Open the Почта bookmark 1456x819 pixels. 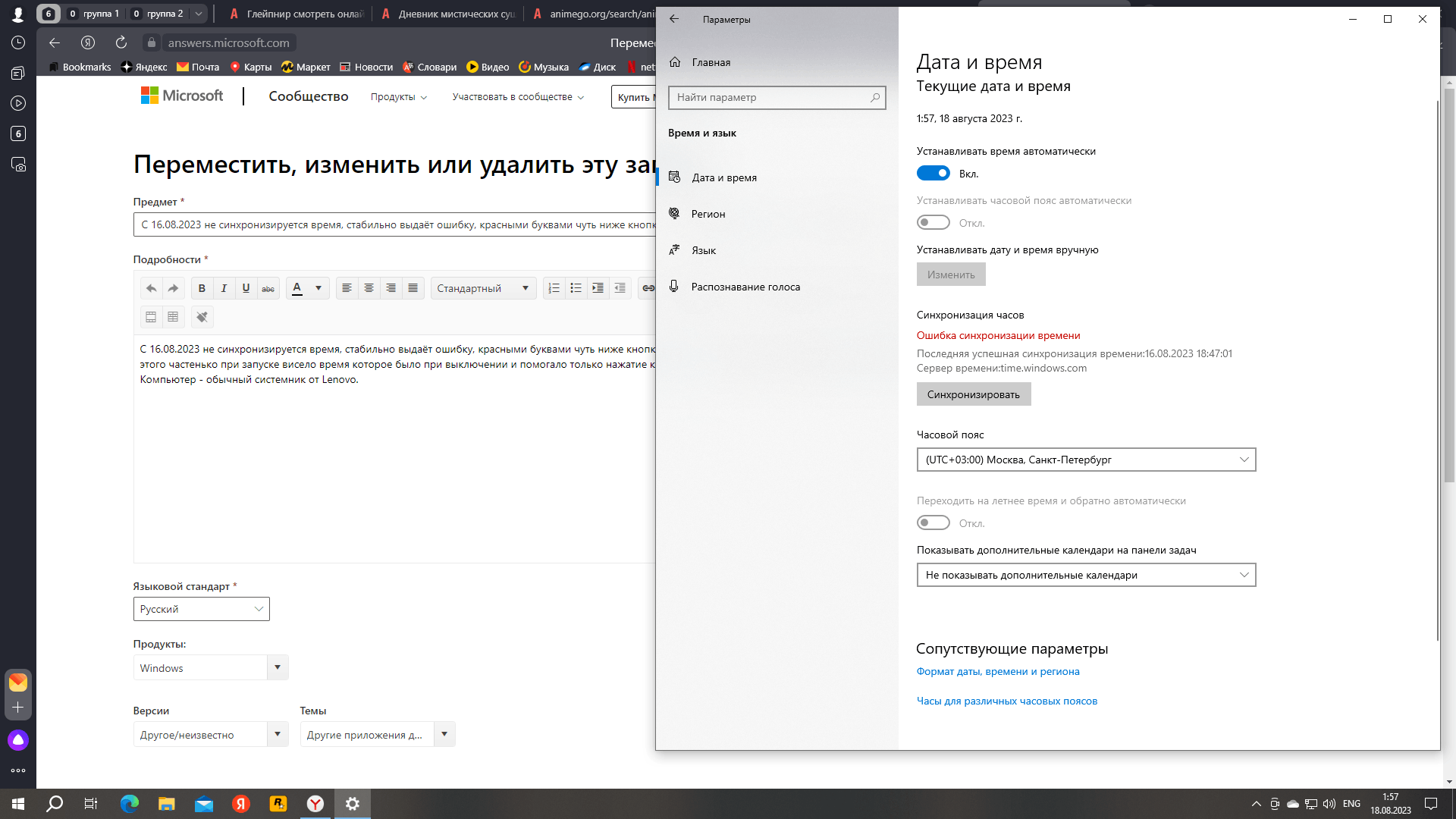198,67
